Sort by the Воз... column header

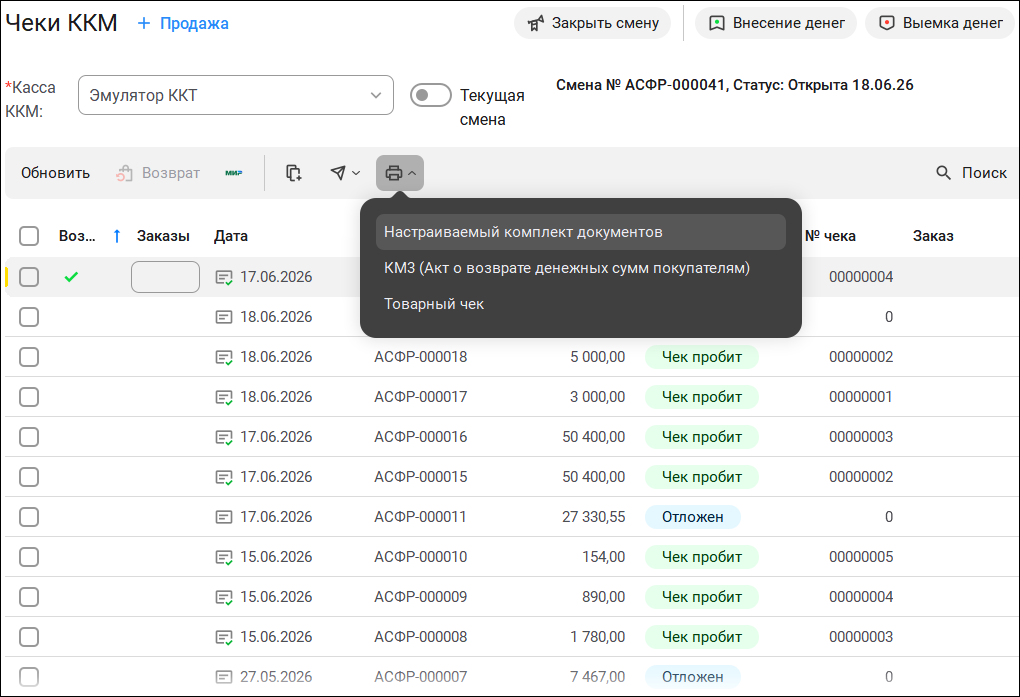point(77,236)
